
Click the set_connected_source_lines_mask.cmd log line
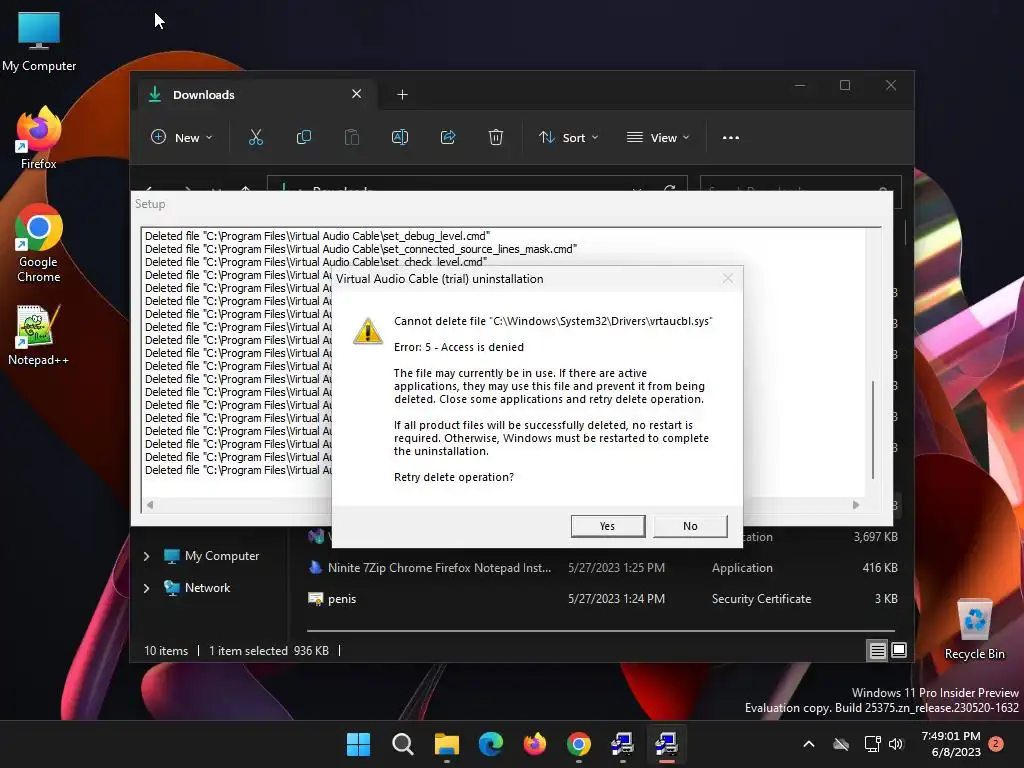[x=361, y=249]
